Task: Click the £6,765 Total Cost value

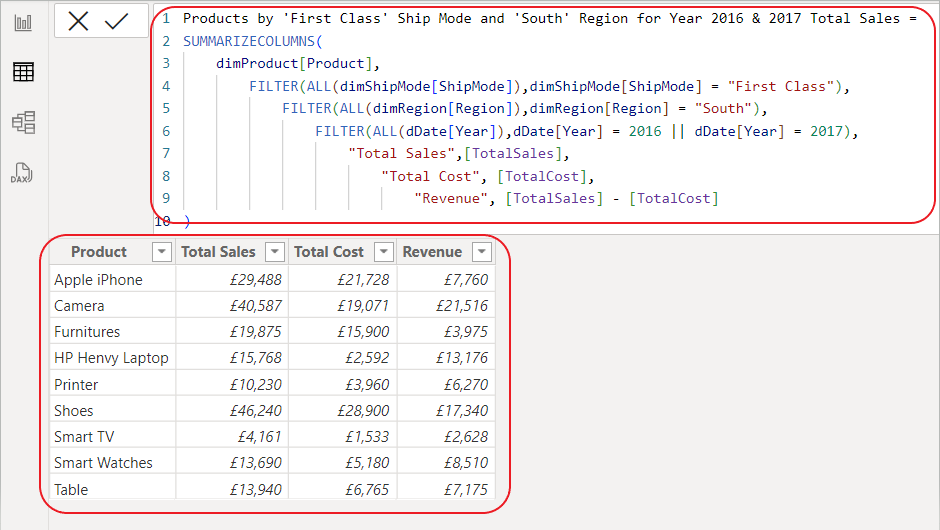Action: tap(367, 489)
